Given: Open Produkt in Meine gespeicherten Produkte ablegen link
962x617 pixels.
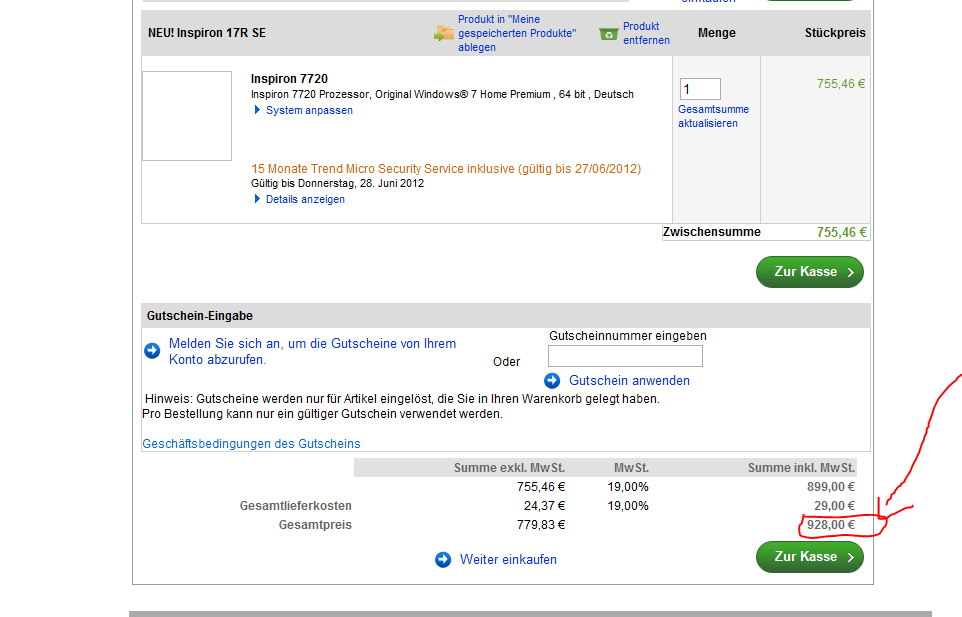Looking at the screenshot, I should click(x=517, y=33).
